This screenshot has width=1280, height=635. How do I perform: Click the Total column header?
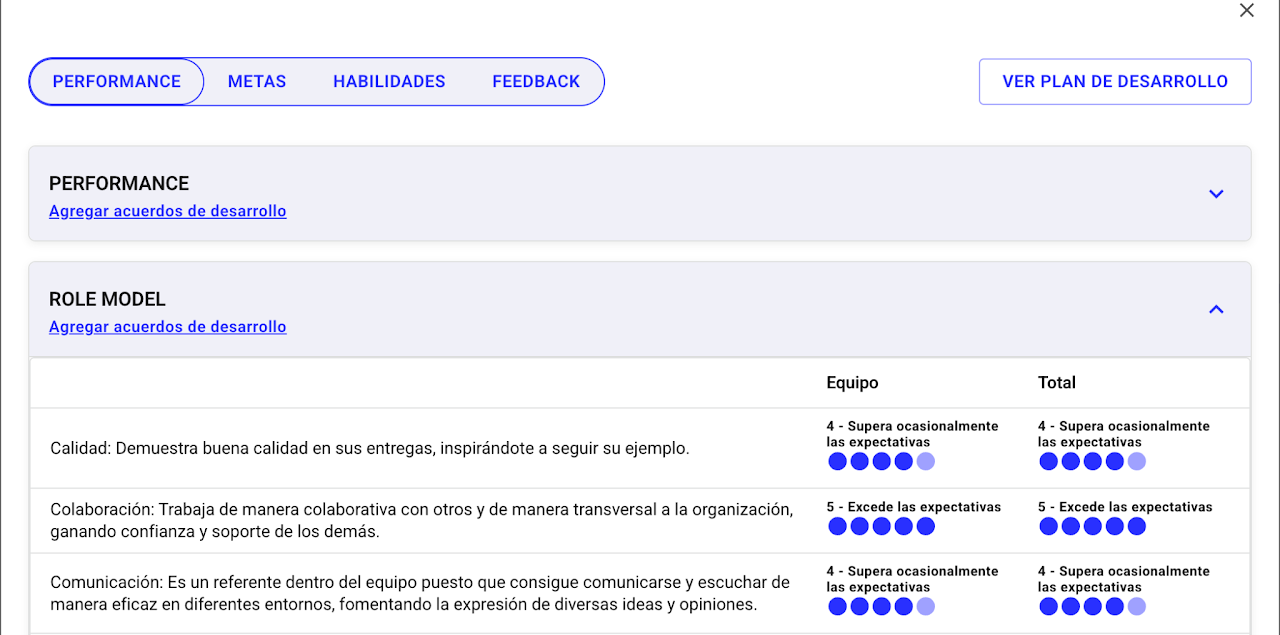(x=1057, y=383)
